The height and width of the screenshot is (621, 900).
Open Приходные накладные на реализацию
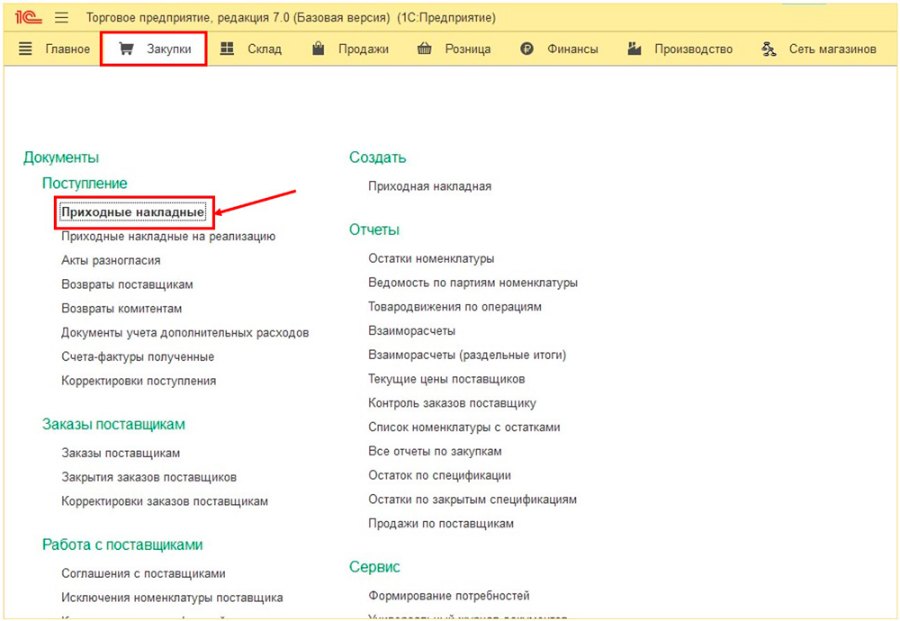(168, 236)
